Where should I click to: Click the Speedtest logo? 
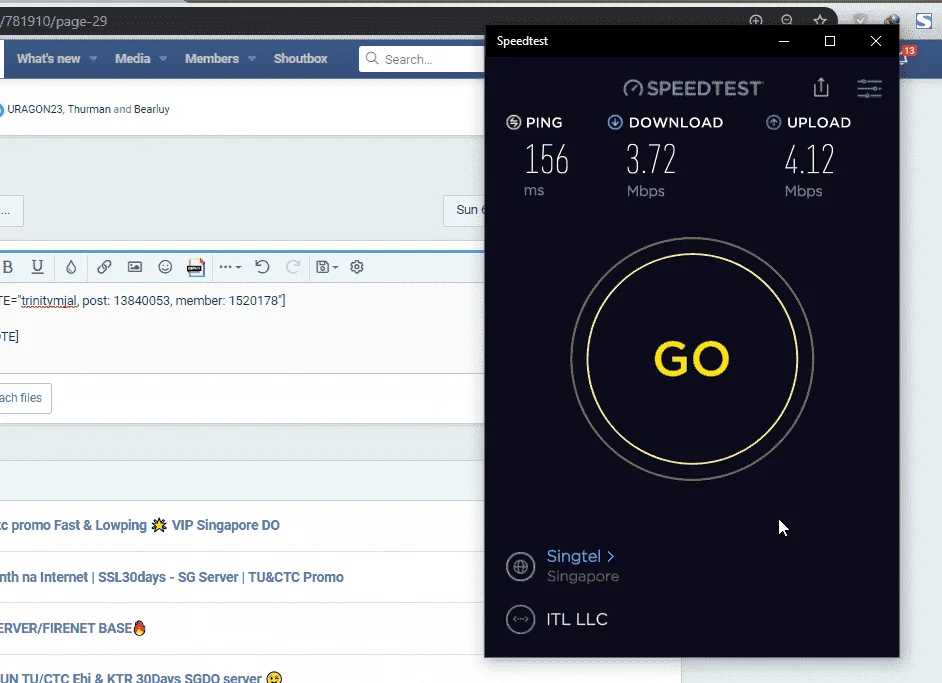click(693, 88)
